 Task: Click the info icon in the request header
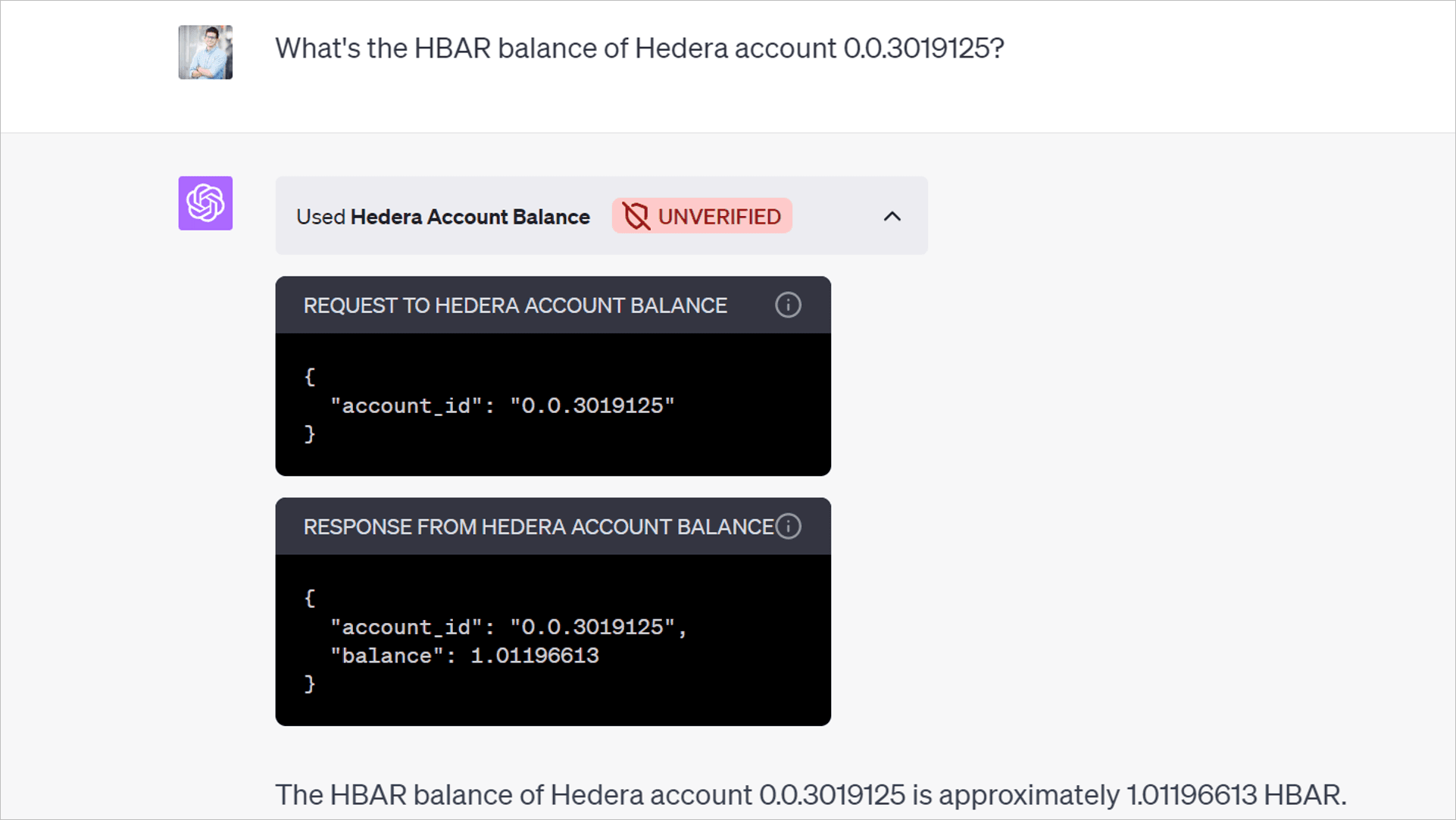click(788, 305)
